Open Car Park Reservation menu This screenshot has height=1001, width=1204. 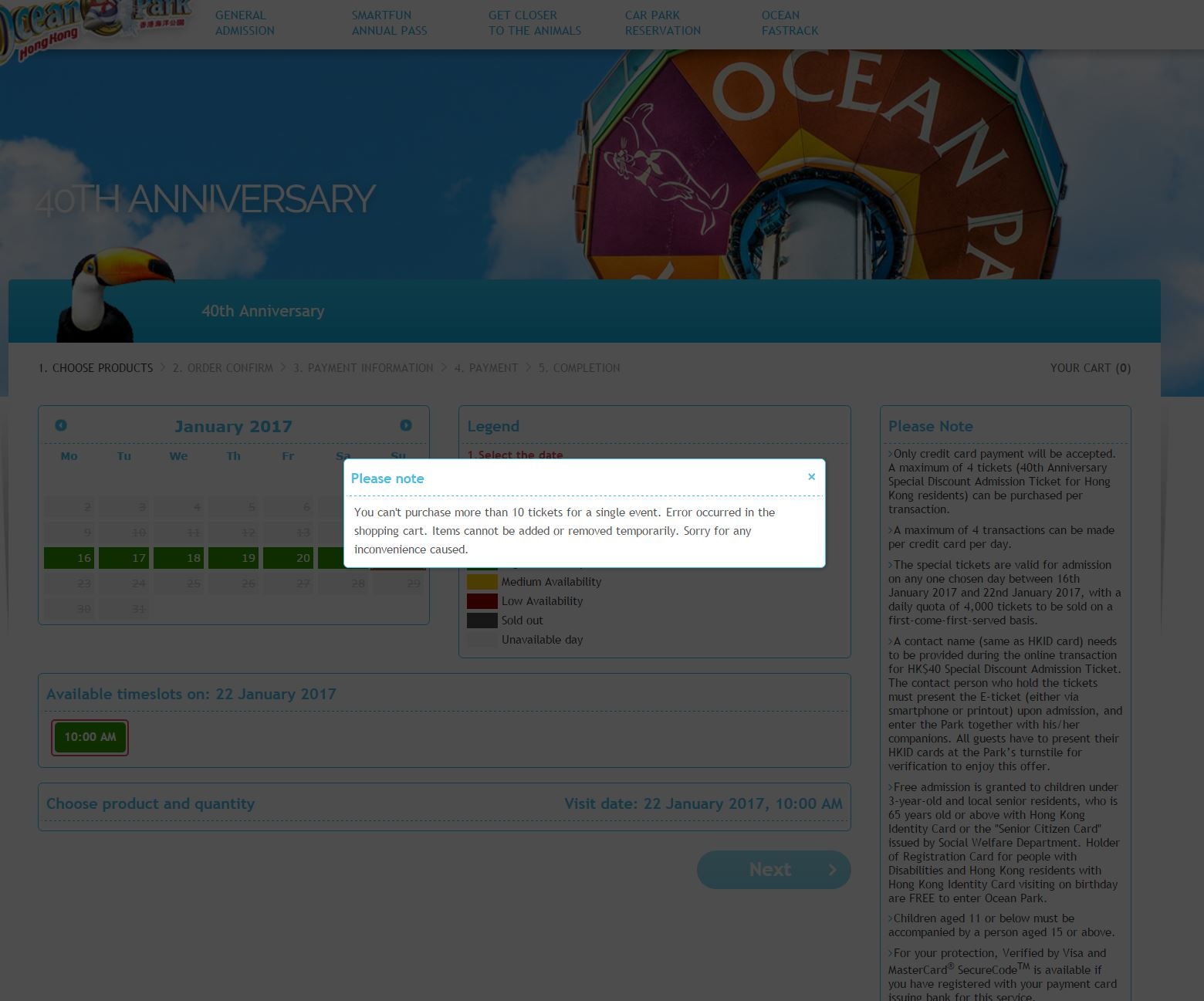coord(663,23)
